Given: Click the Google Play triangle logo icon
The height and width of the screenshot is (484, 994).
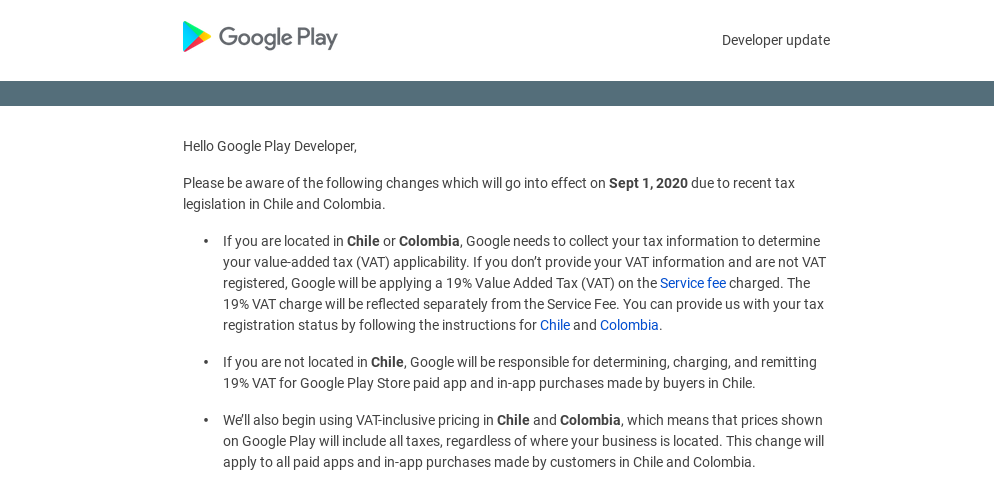Looking at the screenshot, I should pyautogui.click(x=197, y=37).
